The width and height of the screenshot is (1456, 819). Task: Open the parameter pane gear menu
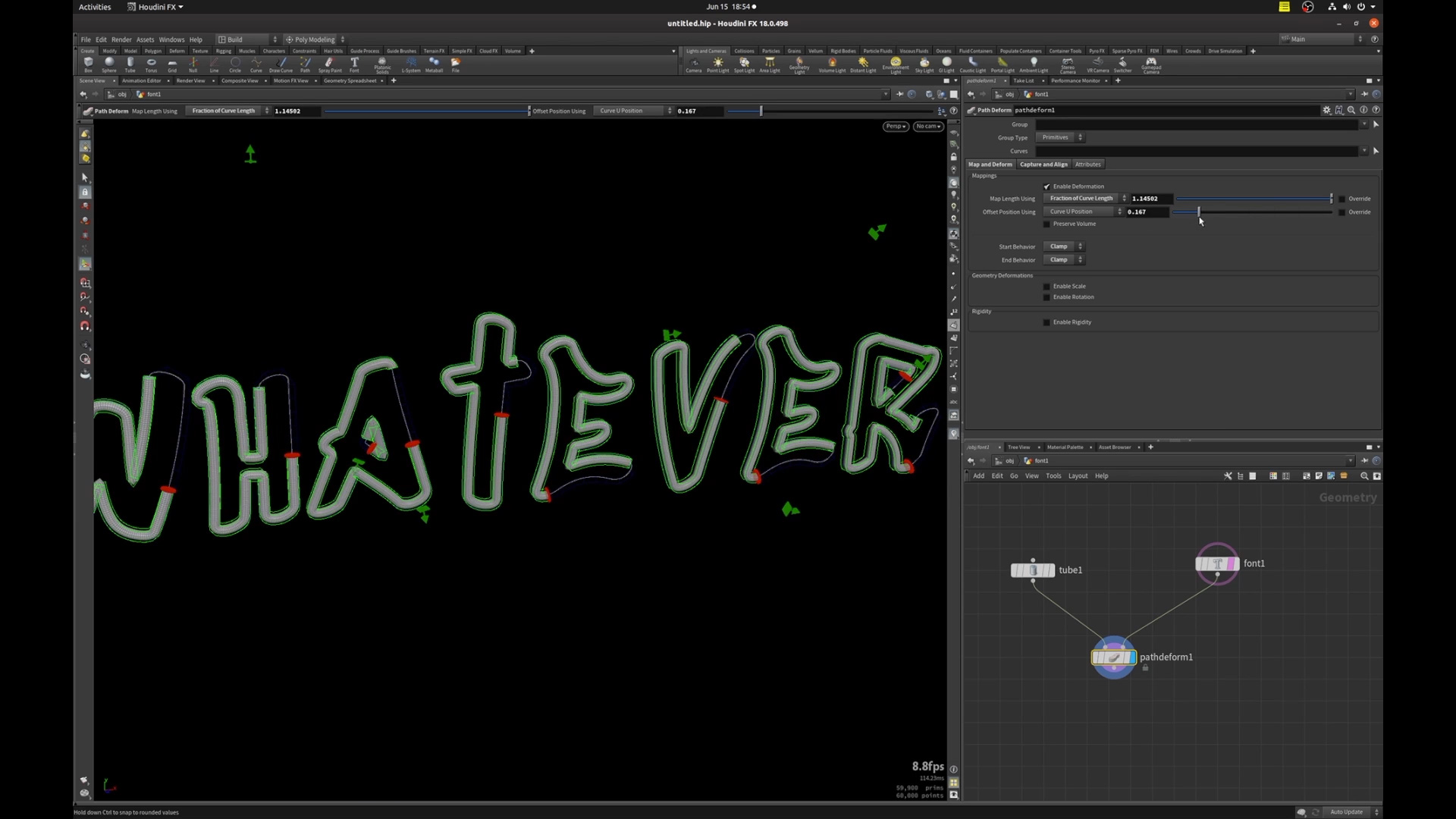coord(1326,110)
